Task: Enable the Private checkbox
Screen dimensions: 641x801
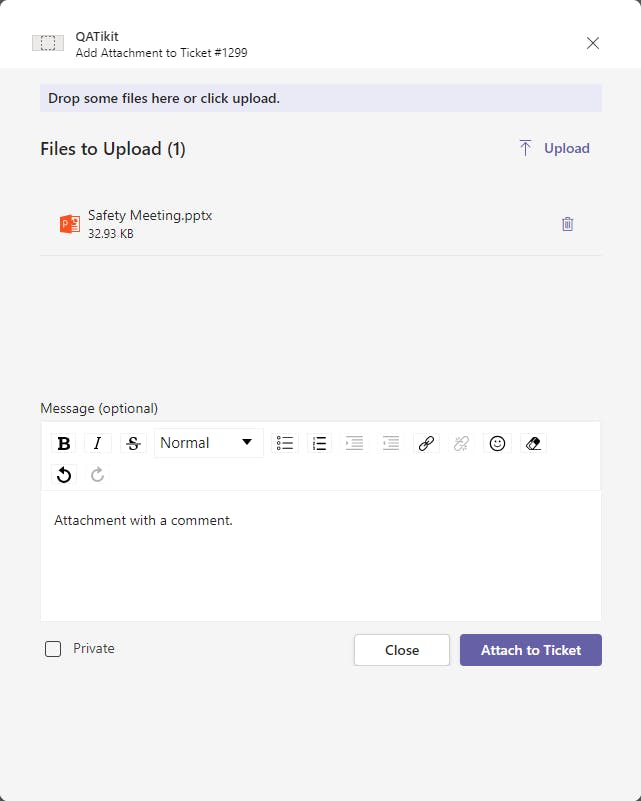Action: [53, 649]
